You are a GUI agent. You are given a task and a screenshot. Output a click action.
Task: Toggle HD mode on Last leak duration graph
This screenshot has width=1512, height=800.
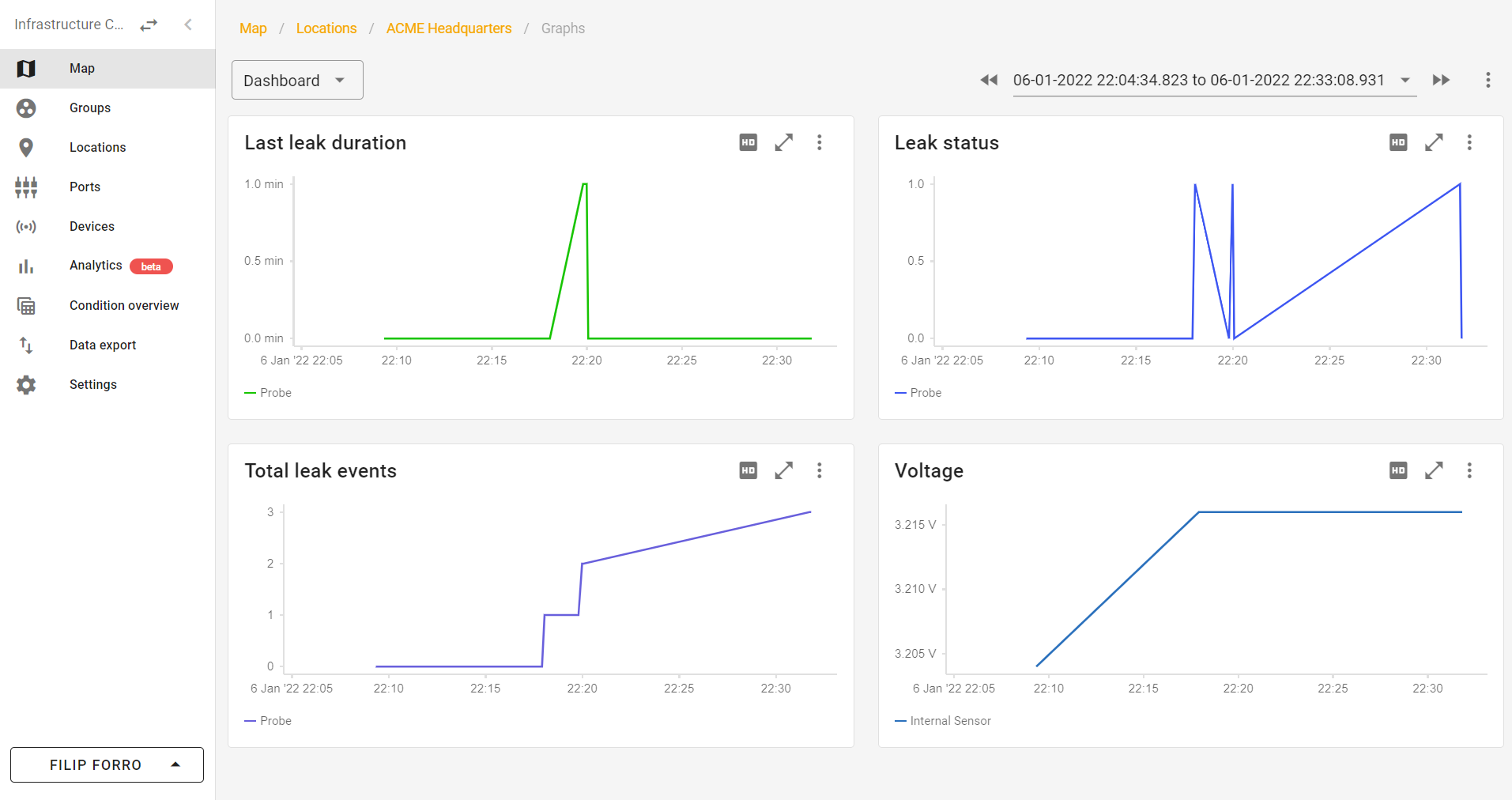click(748, 142)
